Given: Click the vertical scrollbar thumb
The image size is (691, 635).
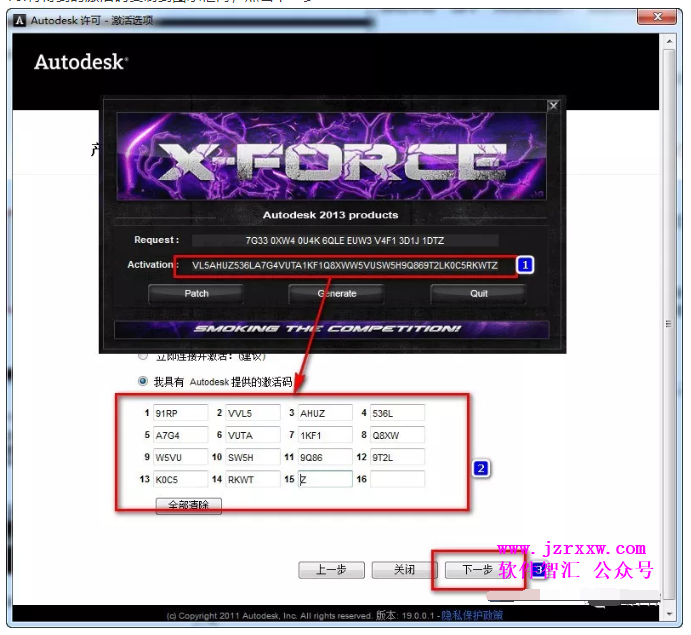Looking at the screenshot, I should [669, 324].
